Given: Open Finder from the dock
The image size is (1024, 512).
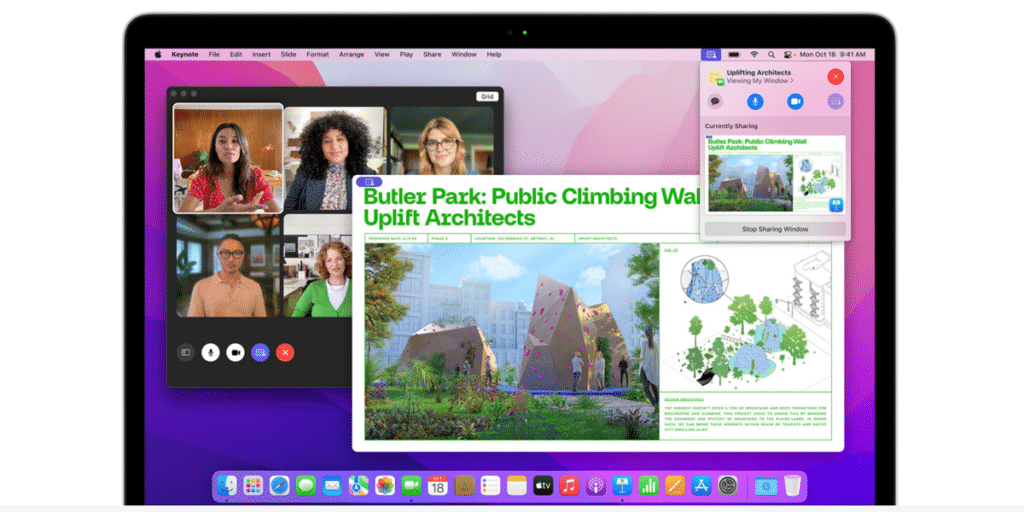Looking at the screenshot, I should click(227, 485).
